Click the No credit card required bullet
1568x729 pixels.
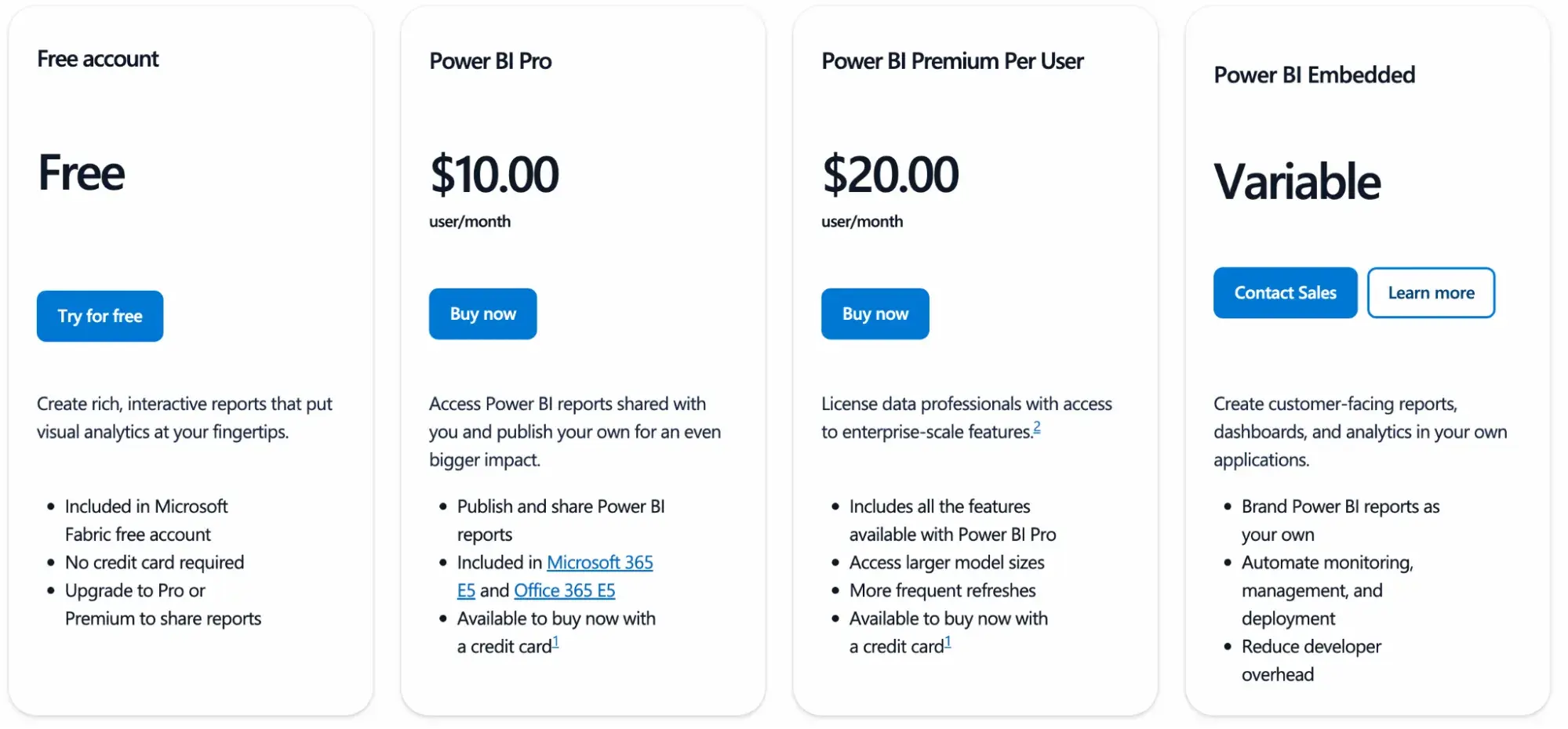pyautogui.click(x=155, y=563)
